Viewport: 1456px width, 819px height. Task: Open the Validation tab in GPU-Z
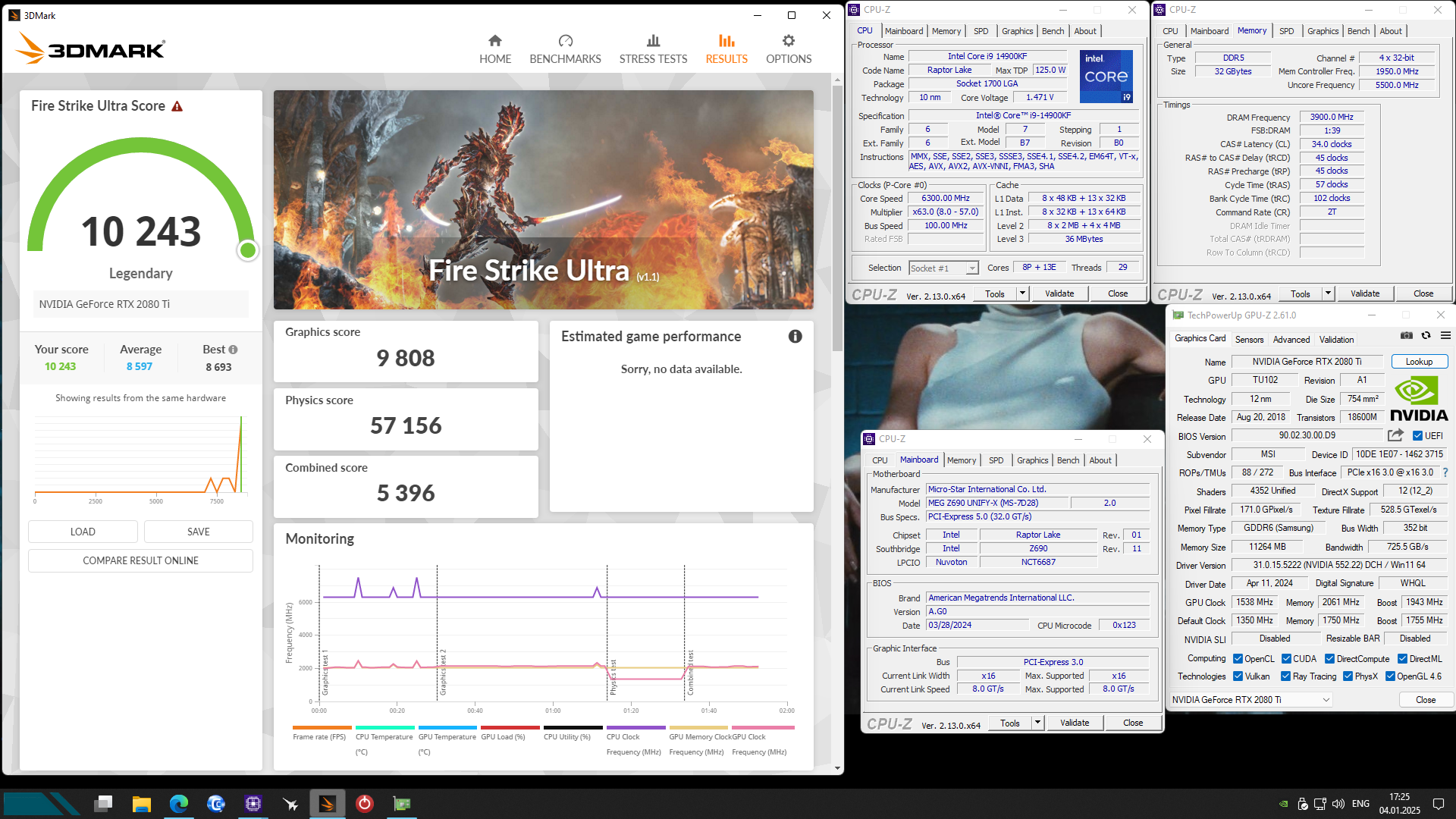(x=1336, y=340)
